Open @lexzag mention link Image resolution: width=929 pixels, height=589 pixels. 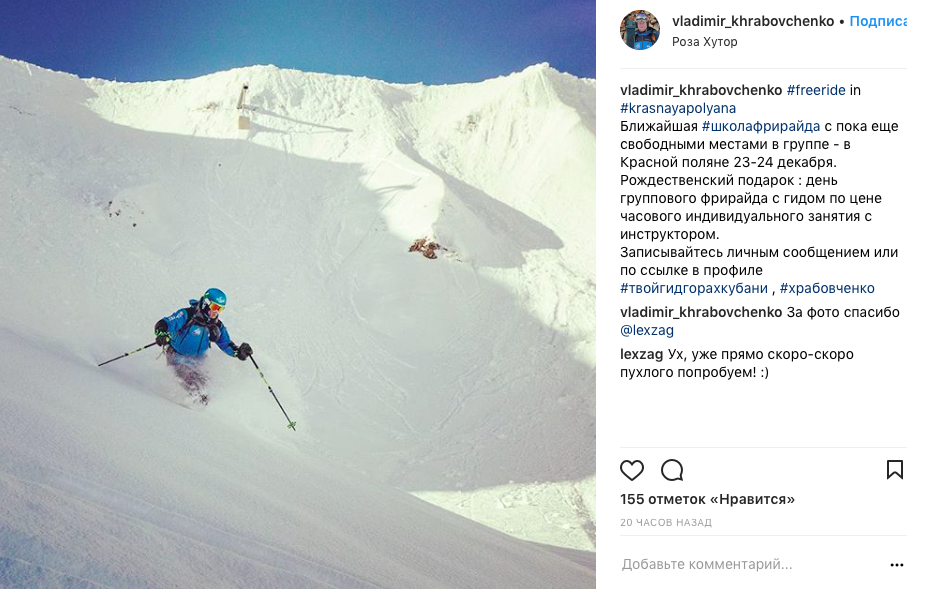pyautogui.click(x=647, y=330)
